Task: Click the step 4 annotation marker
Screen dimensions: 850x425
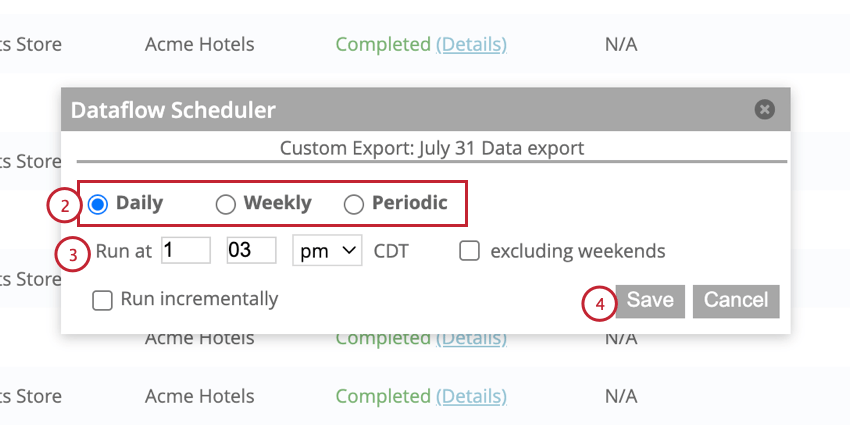Action: (598, 303)
